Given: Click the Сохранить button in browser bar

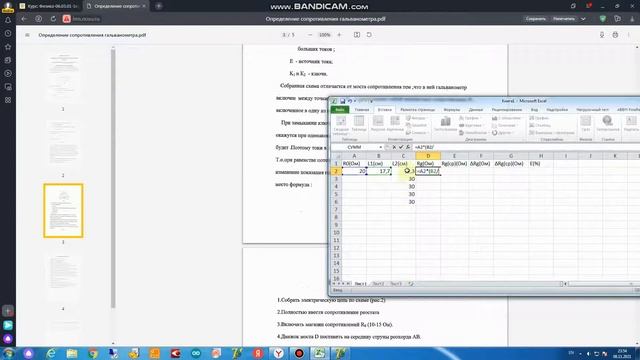Looking at the screenshot, I should pyautogui.click(x=536, y=19).
